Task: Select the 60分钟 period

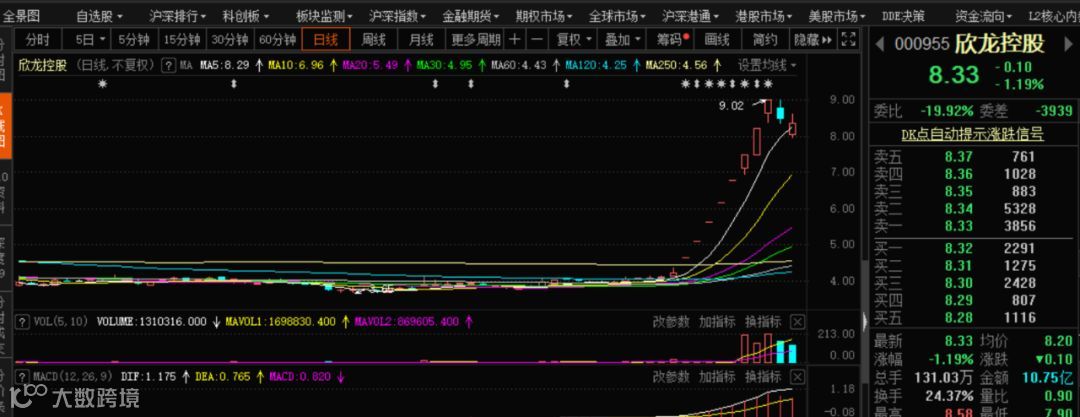Action: pos(278,39)
